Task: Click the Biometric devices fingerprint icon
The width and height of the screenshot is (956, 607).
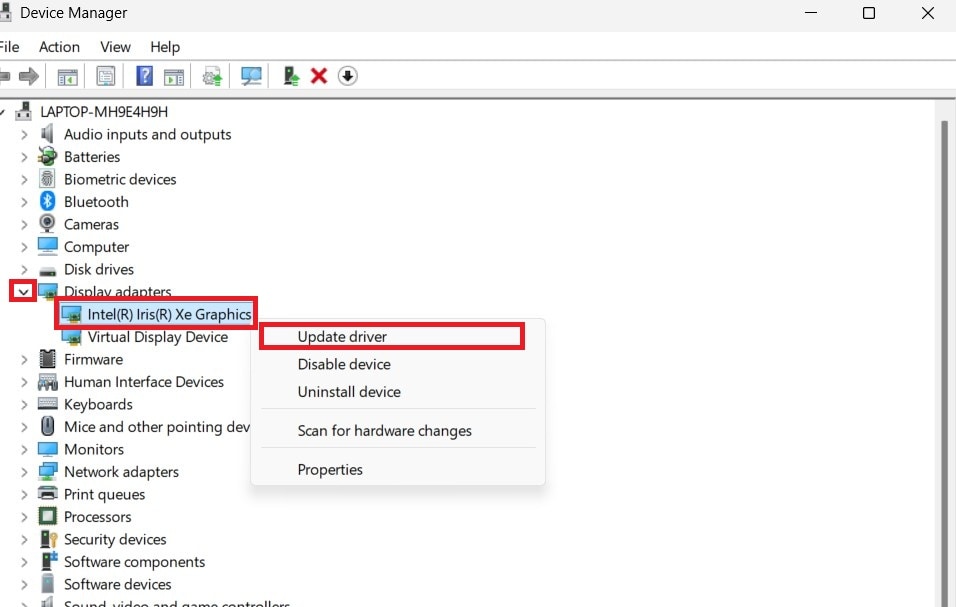Action: 48,179
